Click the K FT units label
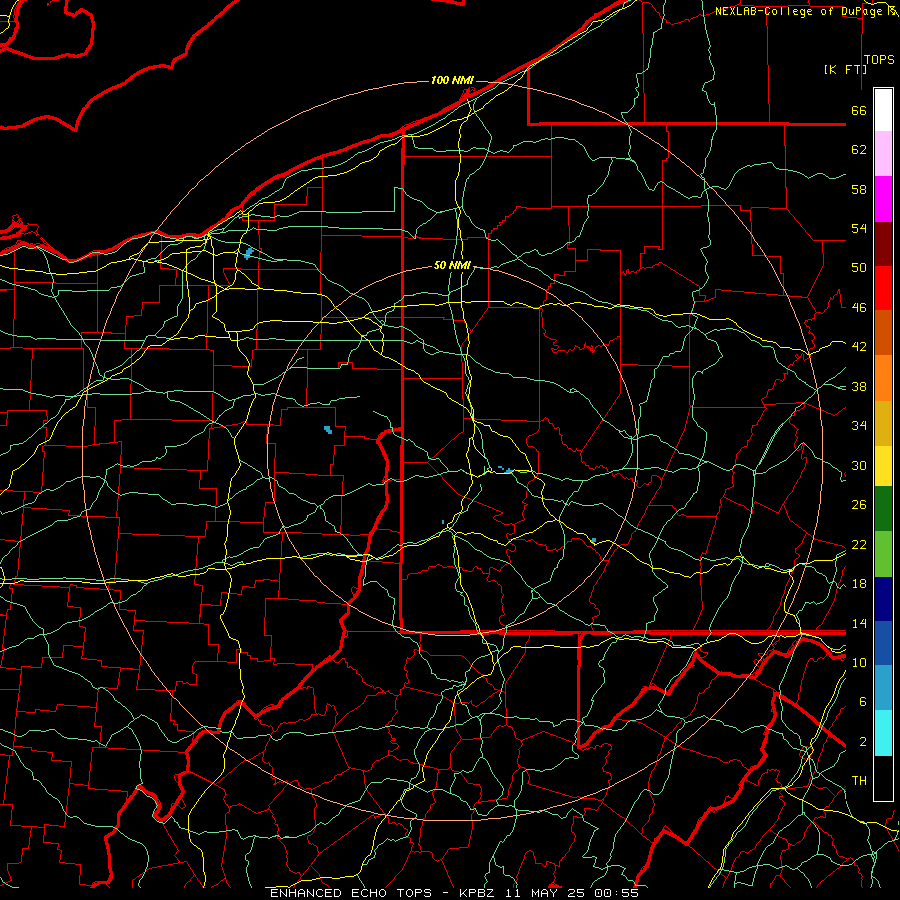The height and width of the screenshot is (900, 900). [845, 69]
